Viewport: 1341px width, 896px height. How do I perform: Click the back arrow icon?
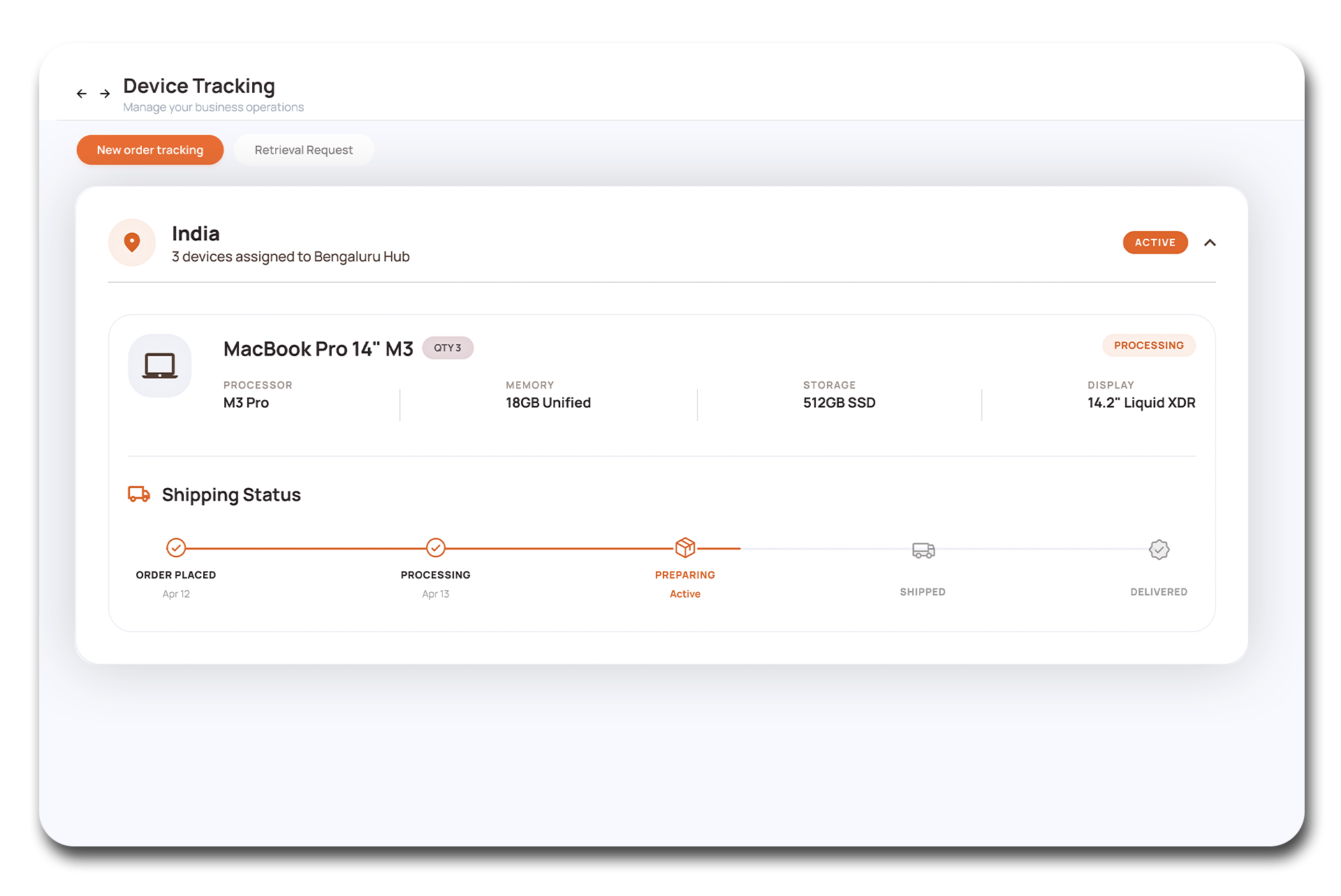[x=82, y=94]
